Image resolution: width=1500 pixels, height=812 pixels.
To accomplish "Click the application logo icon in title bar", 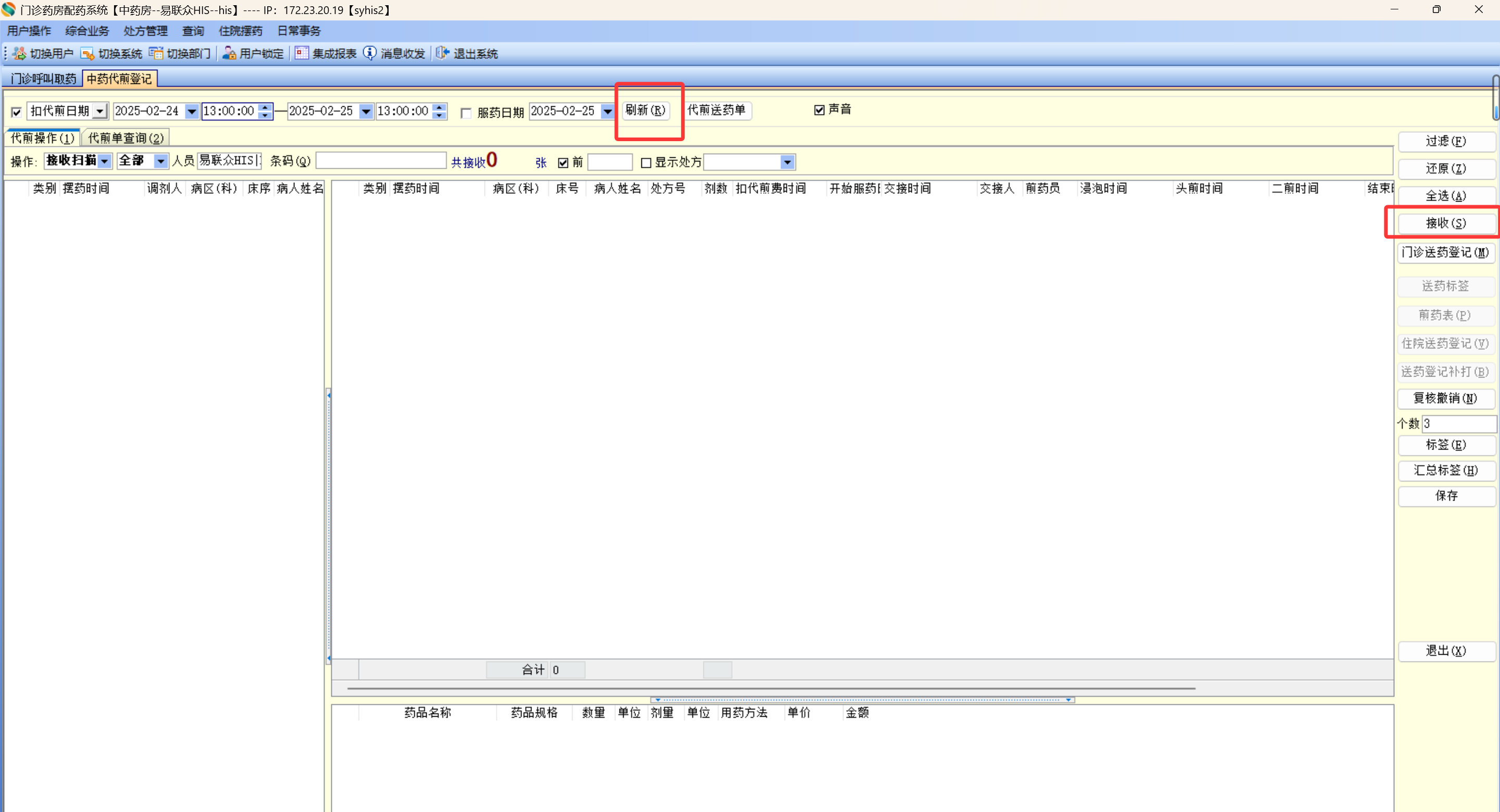I will [8, 10].
